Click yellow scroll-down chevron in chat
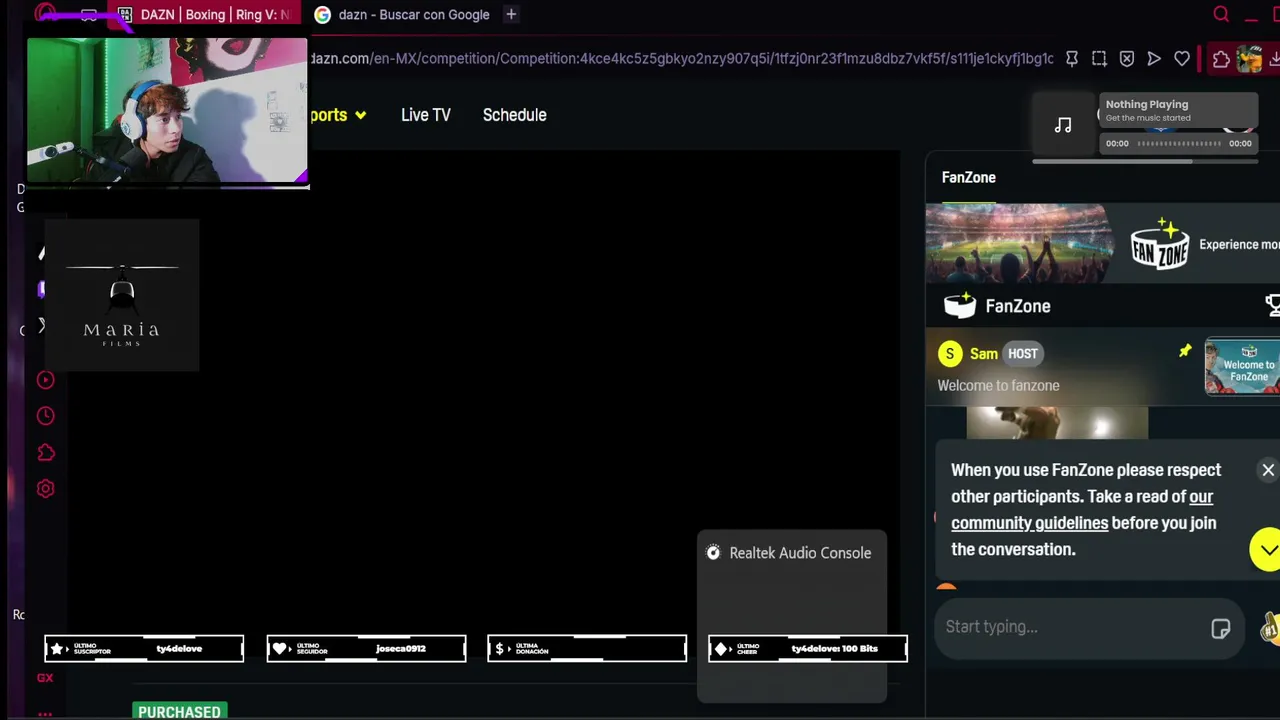The image size is (1280, 720). (x=1266, y=550)
